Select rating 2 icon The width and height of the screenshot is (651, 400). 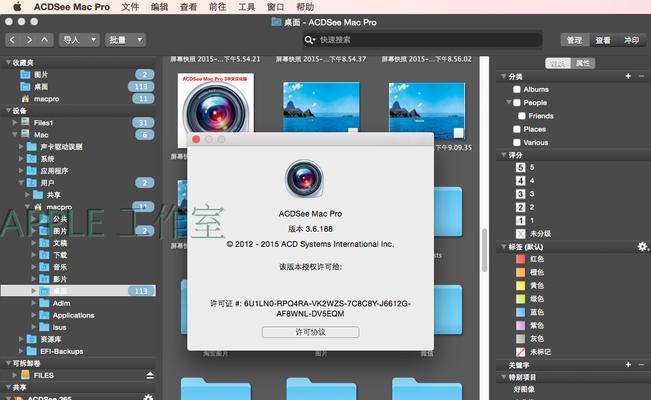tap(520, 207)
